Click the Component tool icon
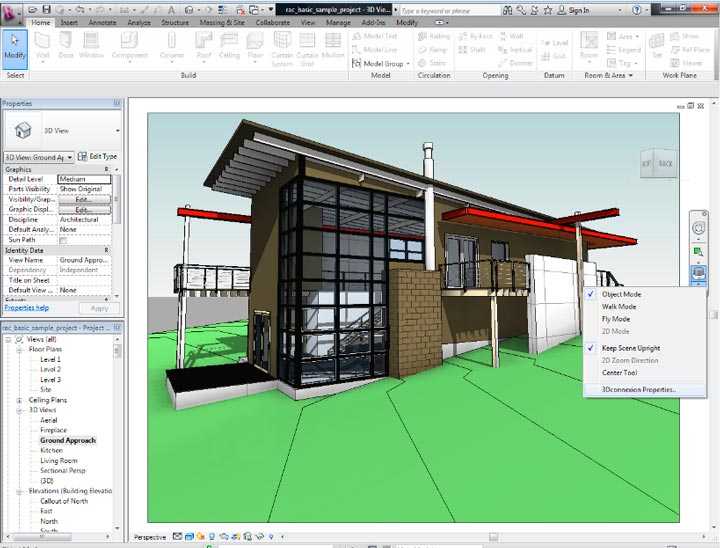 (x=129, y=41)
